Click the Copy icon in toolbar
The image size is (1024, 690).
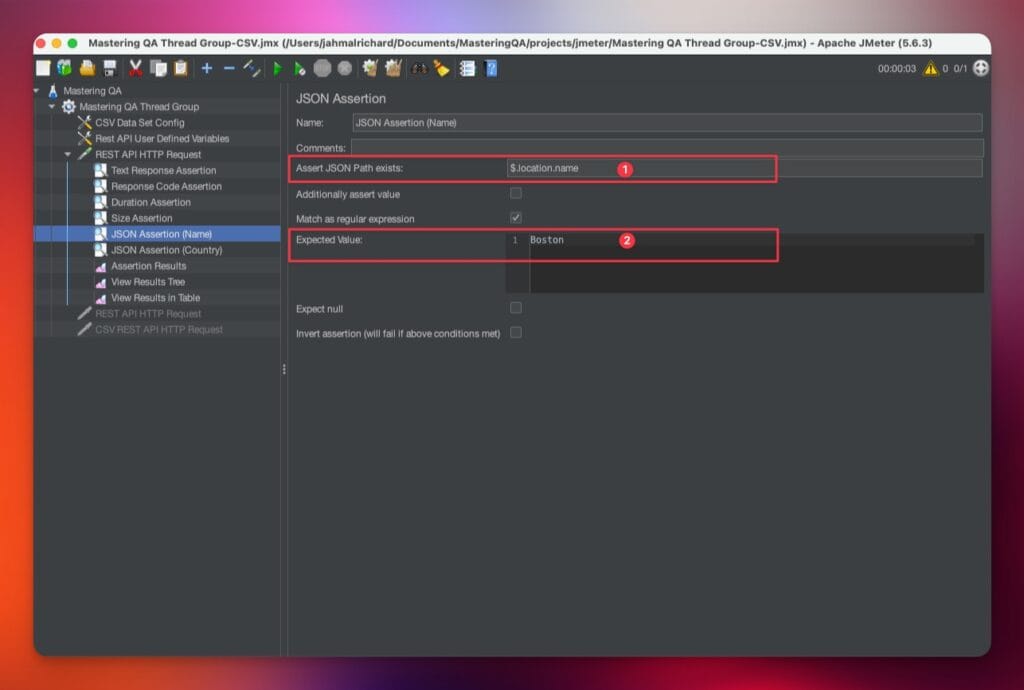point(158,68)
